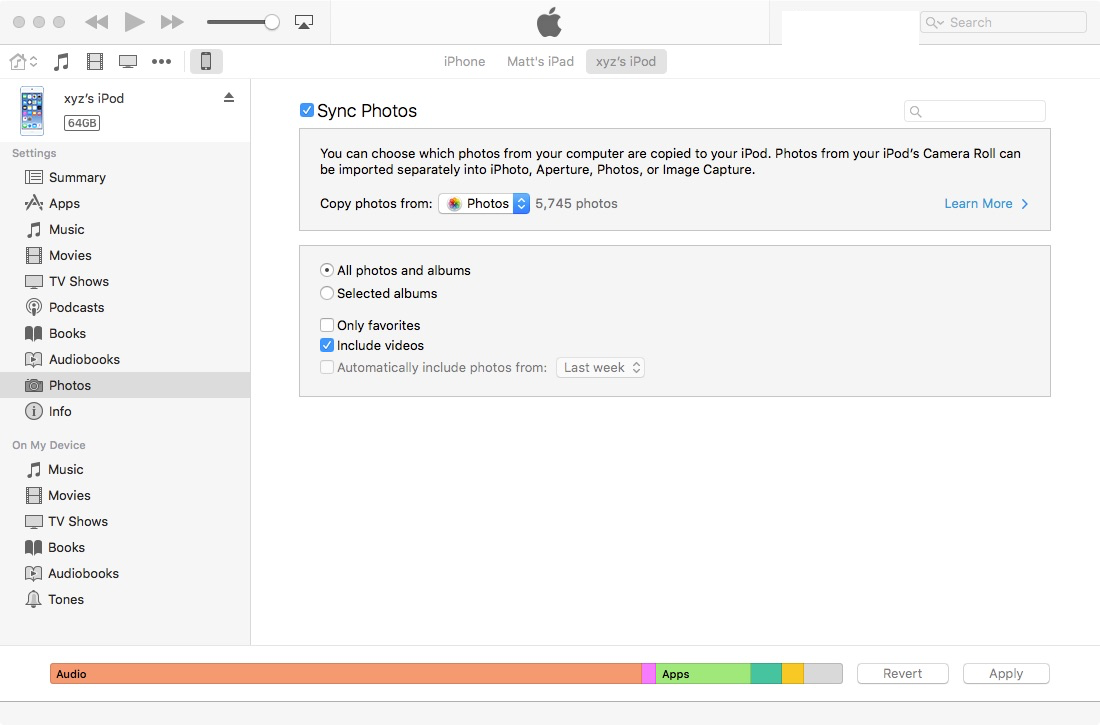This screenshot has height=725, width=1100.
Task: Select the device button in toolbar
Action: coord(206,62)
